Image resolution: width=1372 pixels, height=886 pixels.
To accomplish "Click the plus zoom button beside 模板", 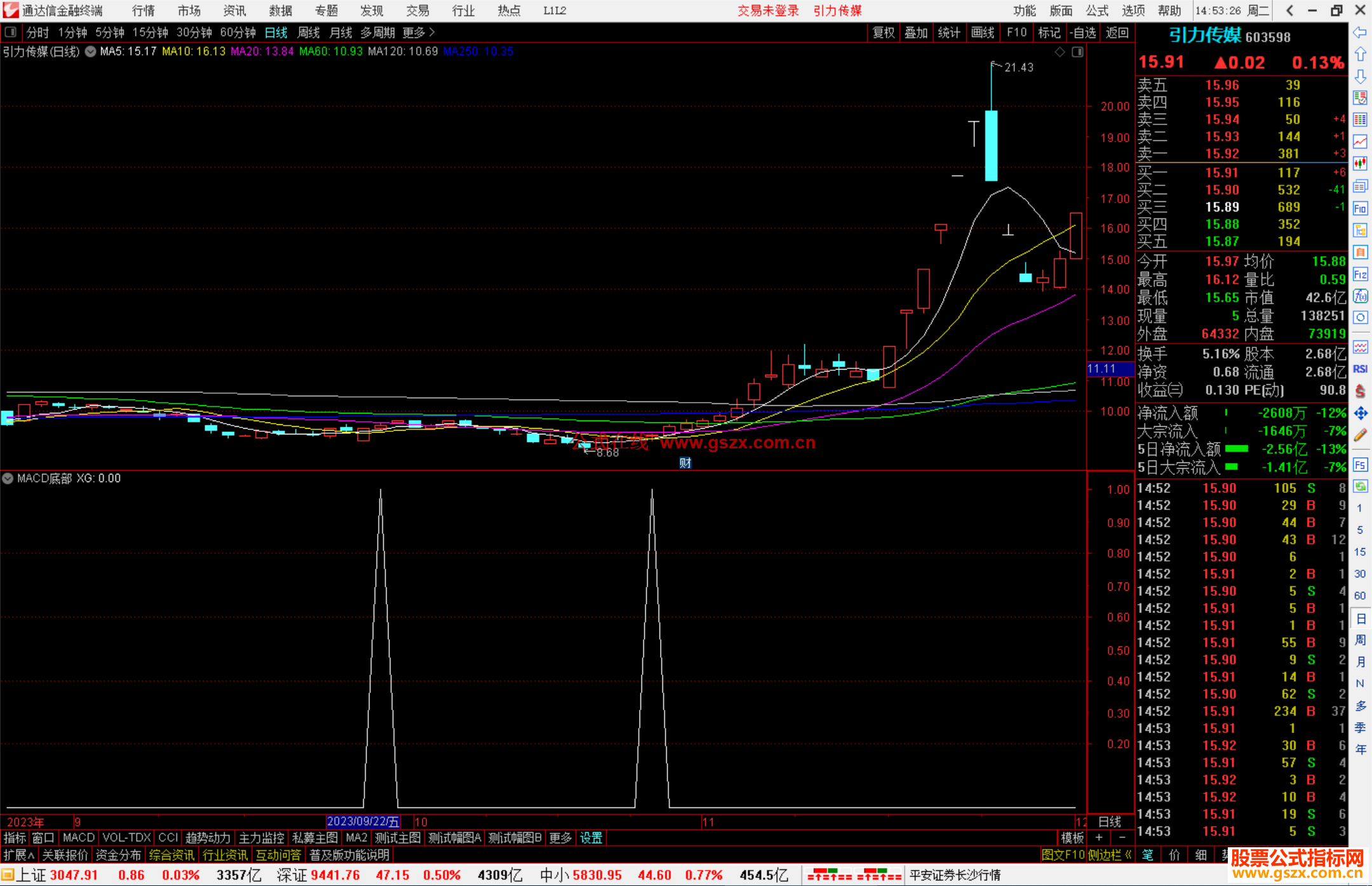I will (x=1100, y=838).
